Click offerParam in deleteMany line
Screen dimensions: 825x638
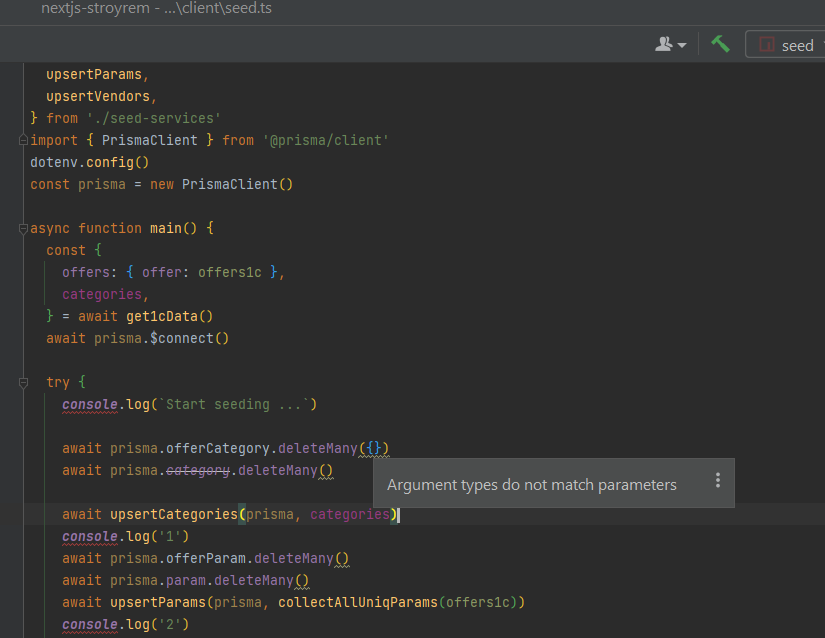206,559
